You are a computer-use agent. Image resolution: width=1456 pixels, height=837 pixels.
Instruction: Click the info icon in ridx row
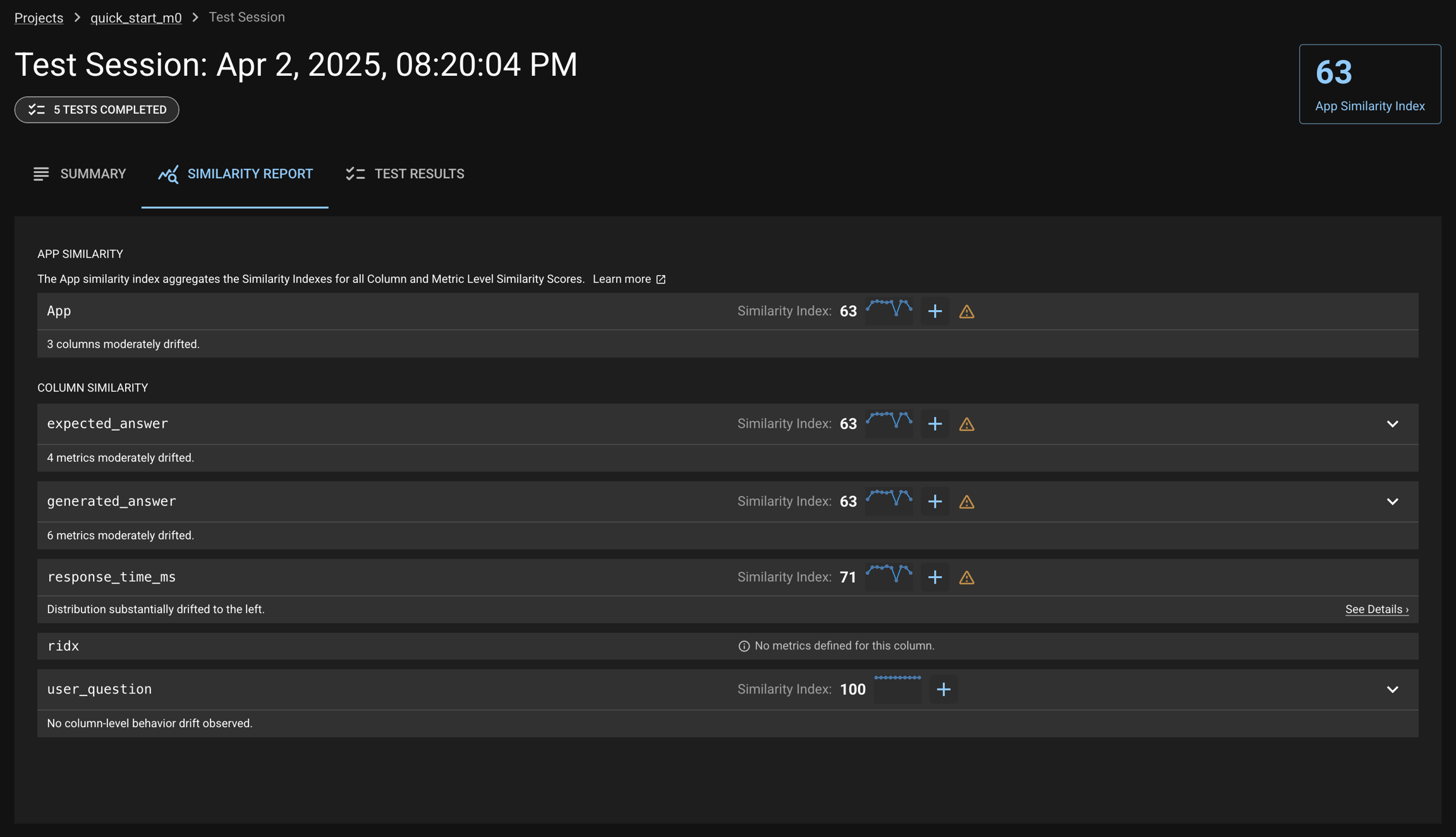tap(744, 646)
